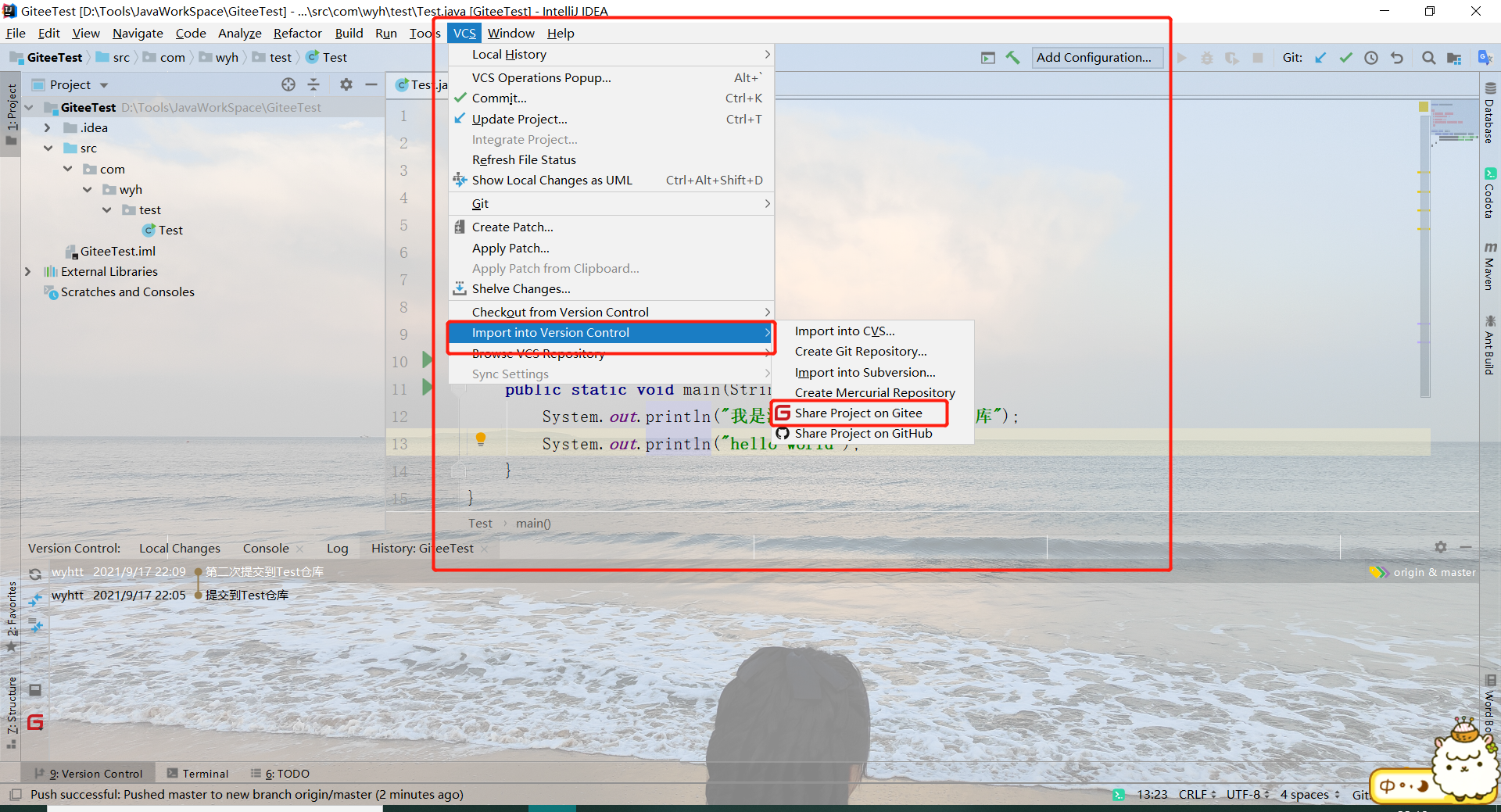Select Share Project on GitHub
Image resolution: width=1501 pixels, height=812 pixels.
[x=873, y=433]
